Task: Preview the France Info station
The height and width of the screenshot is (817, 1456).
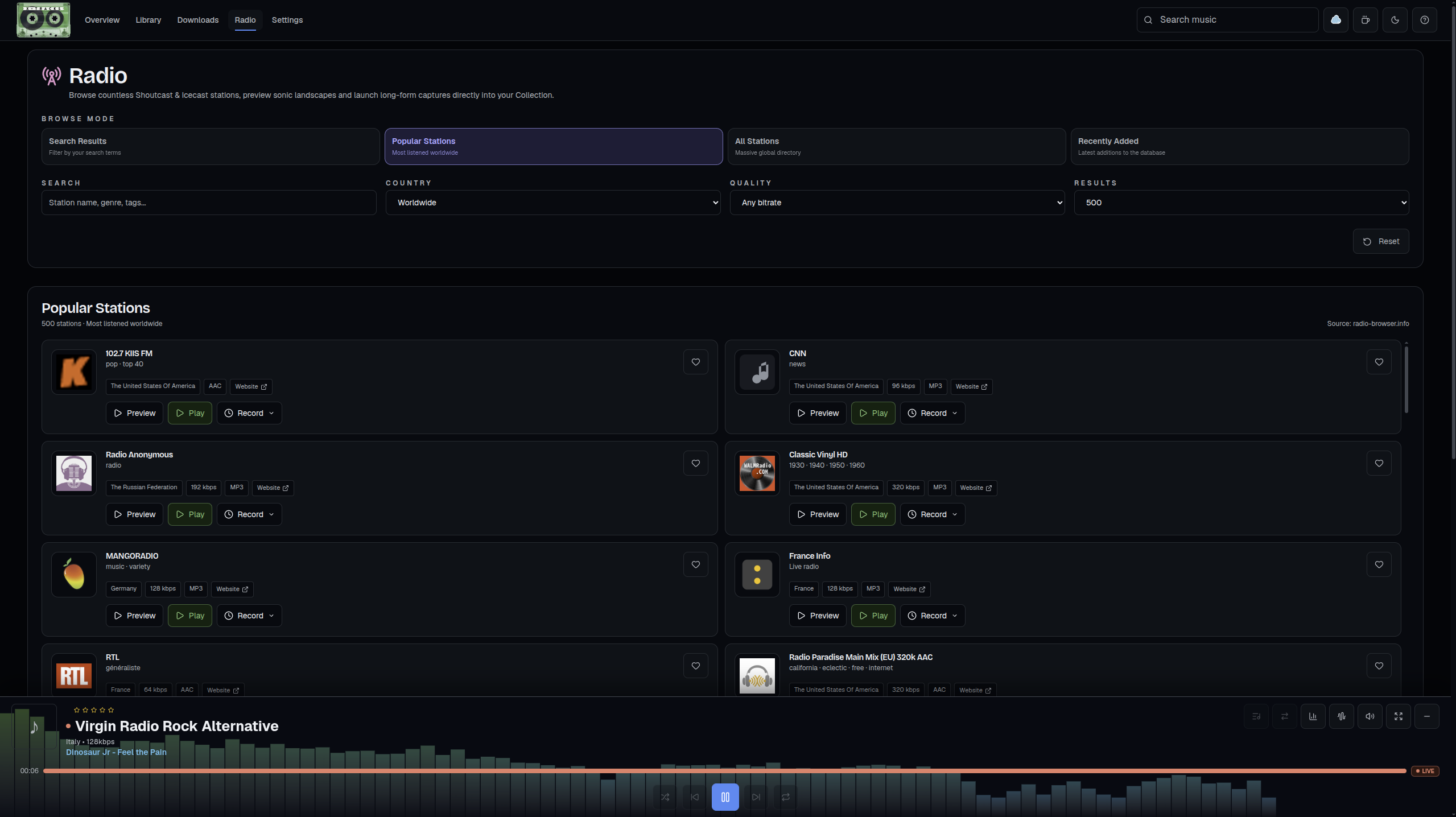Action: click(x=818, y=616)
